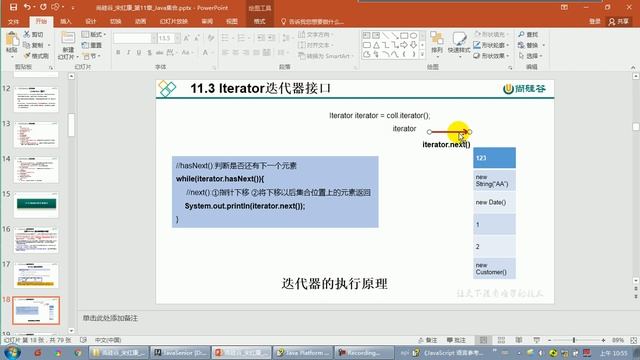Screen dimensions: 640x360
Task: Choose the text box shape in the gallery
Action: coord(367,36)
